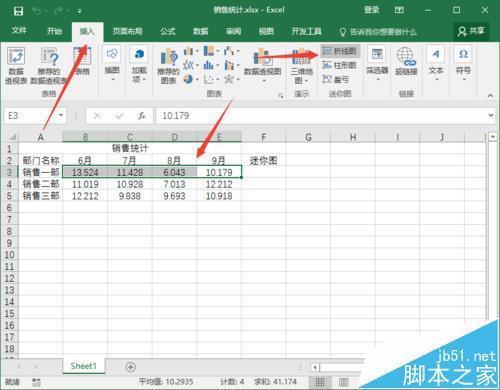Open the 加载项 (Add-ins) dropdown

(x=139, y=64)
